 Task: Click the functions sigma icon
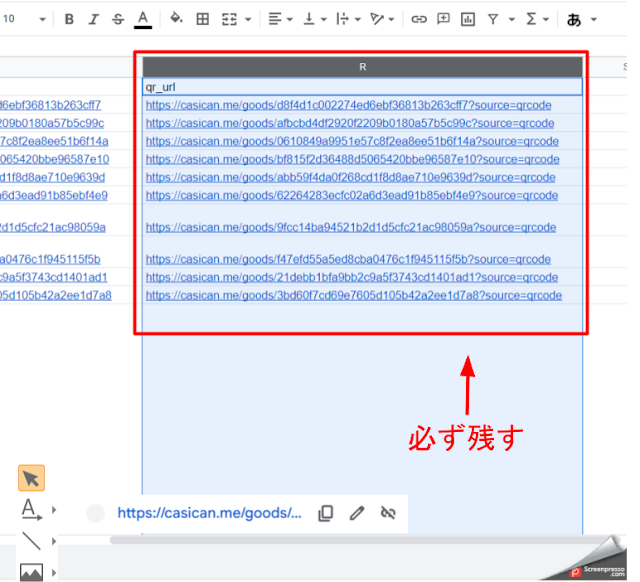(x=531, y=19)
